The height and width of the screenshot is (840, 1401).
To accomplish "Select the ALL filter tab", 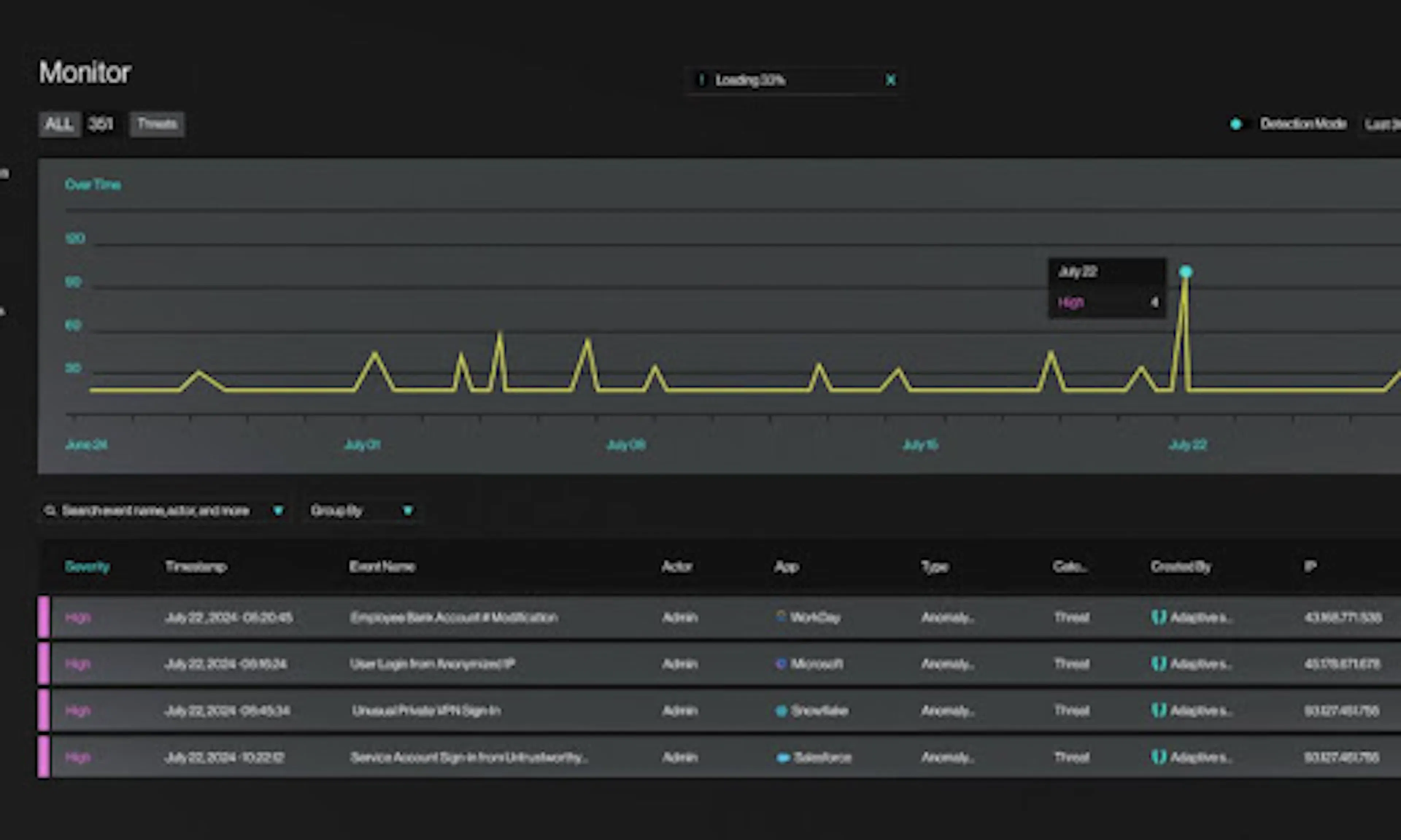I will pyautogui.click(x=59, y=124).
